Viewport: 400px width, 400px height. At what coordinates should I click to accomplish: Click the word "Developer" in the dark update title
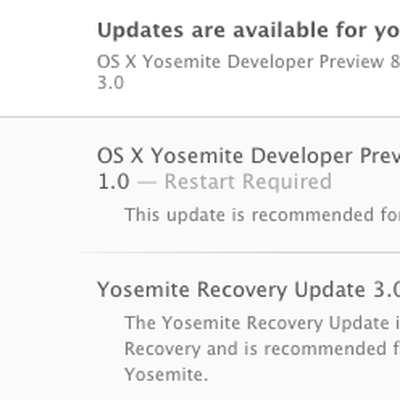tap(301, 157)
